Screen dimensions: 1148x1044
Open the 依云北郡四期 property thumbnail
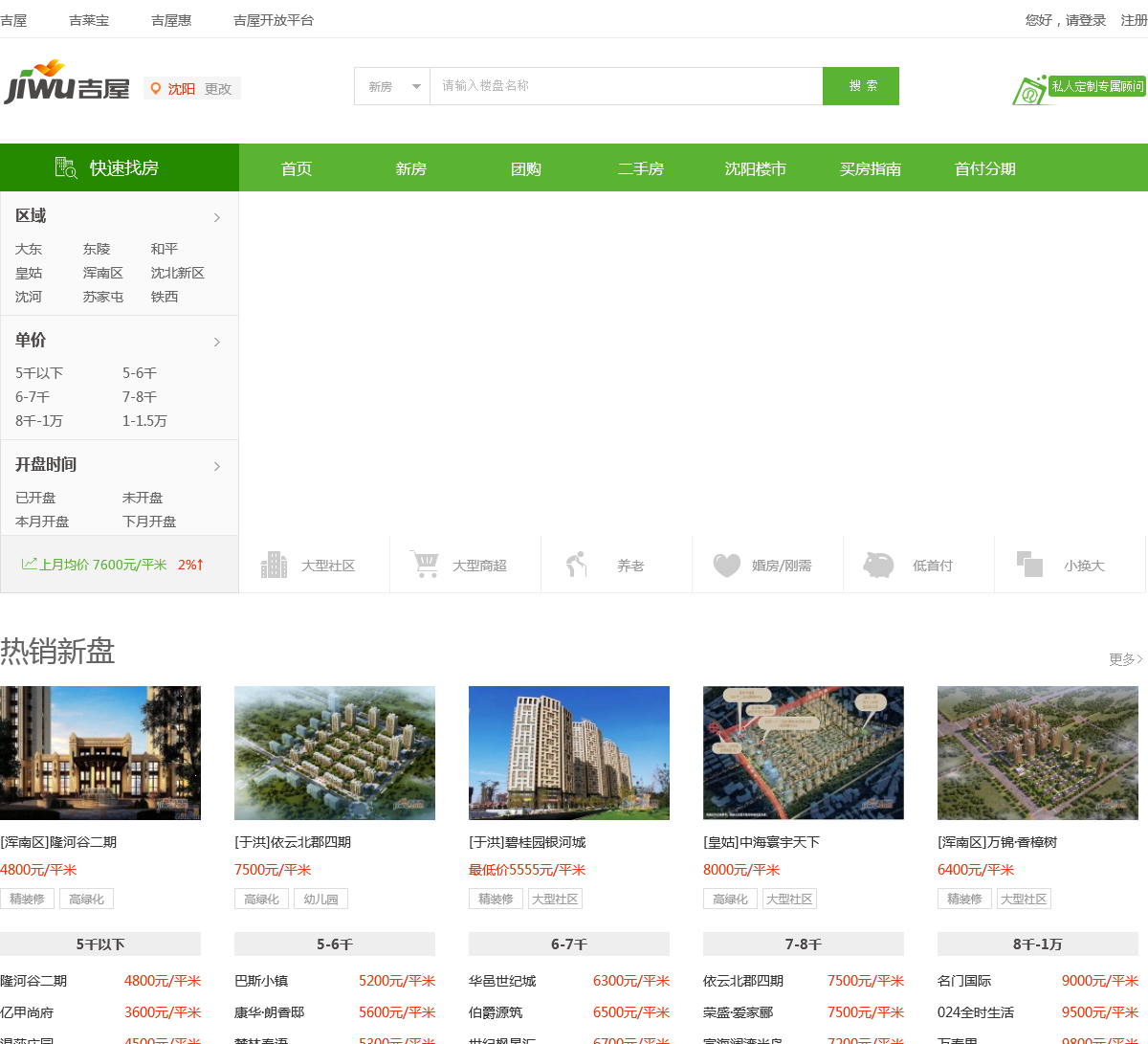(335, 753)
